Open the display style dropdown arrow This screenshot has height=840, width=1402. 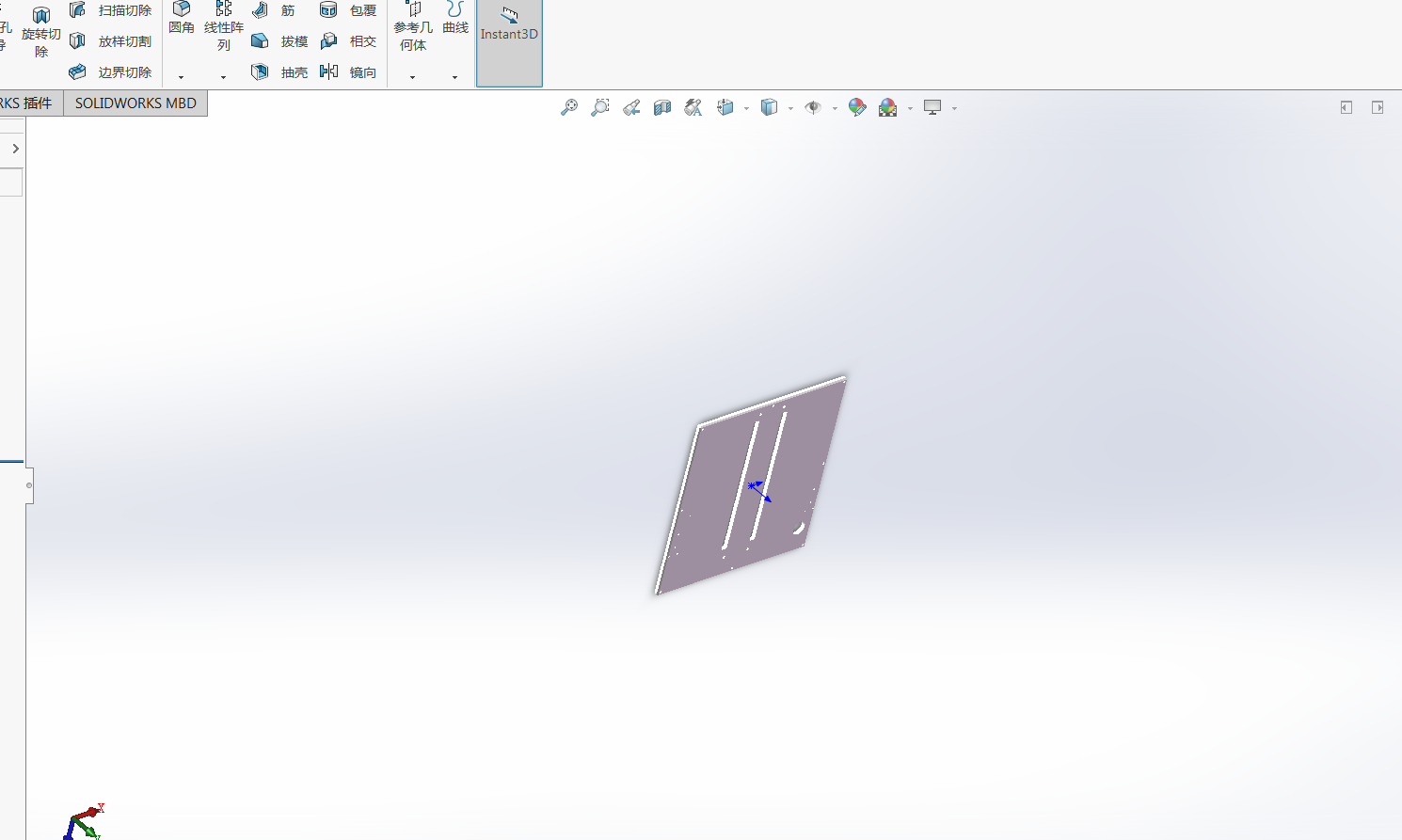point(790,108)
